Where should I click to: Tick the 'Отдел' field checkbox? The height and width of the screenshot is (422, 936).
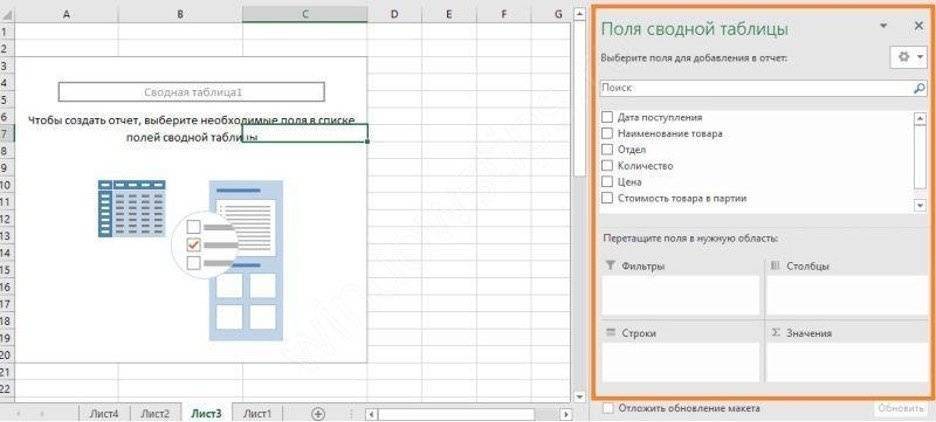click(x=607, y=149)
